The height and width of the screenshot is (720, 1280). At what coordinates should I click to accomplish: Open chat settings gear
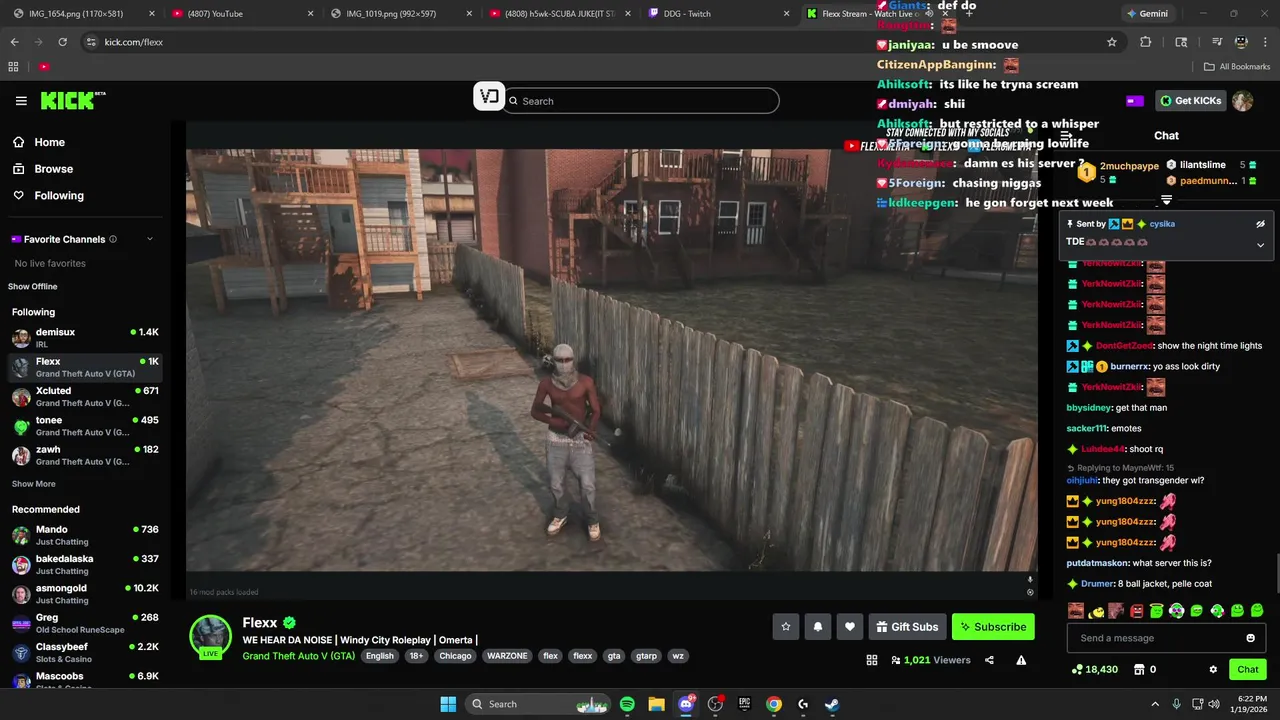coord(1213,669)
